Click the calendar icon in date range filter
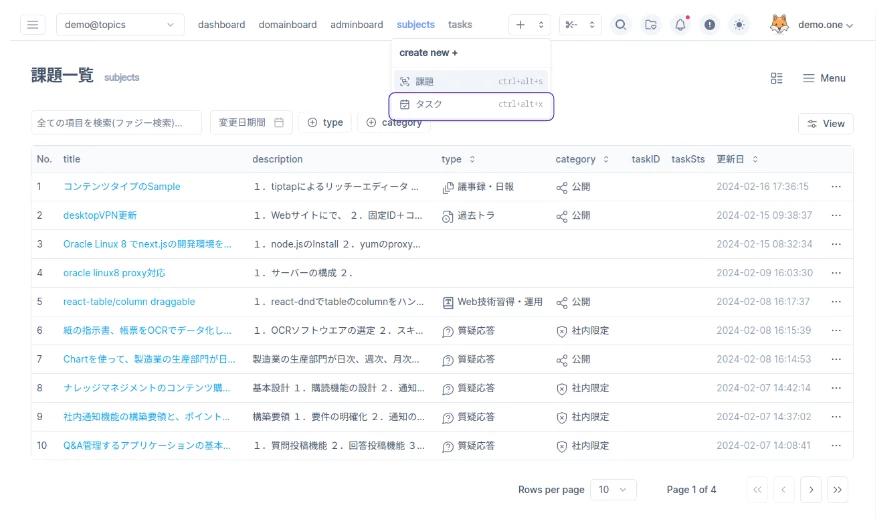 tap(279, 122)
